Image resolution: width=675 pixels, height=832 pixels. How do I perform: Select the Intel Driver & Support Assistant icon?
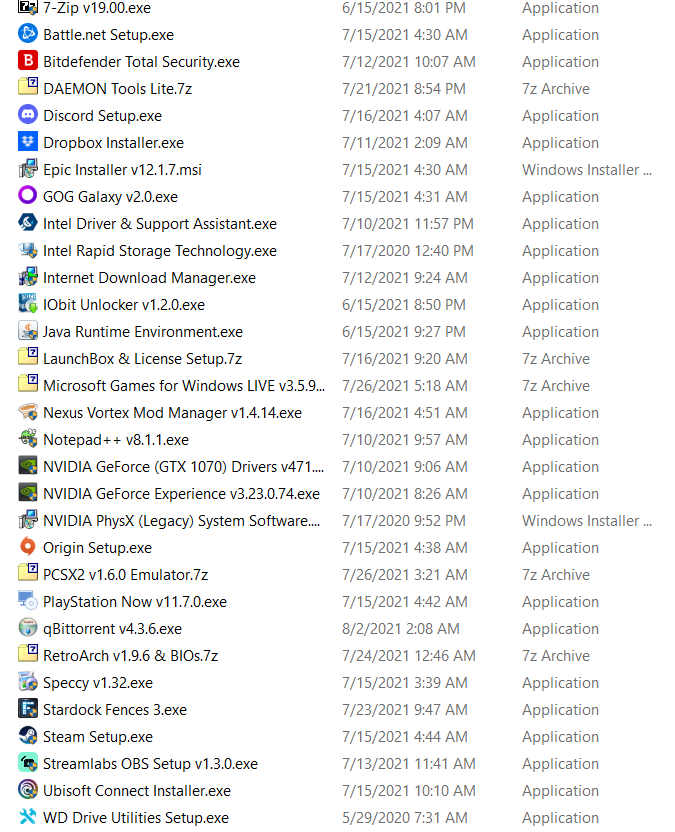(28, 223)
